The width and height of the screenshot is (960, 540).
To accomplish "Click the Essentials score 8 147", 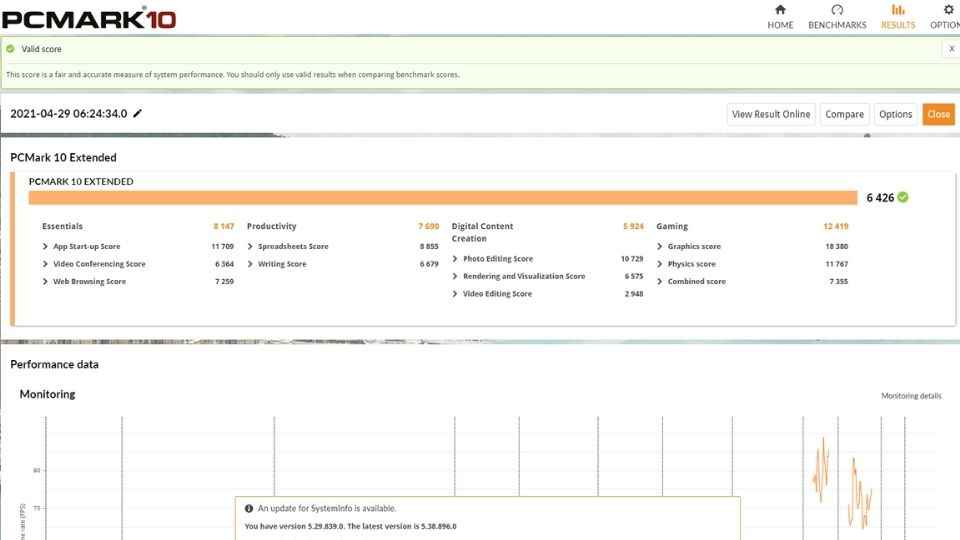I will [x=224, y=226].
